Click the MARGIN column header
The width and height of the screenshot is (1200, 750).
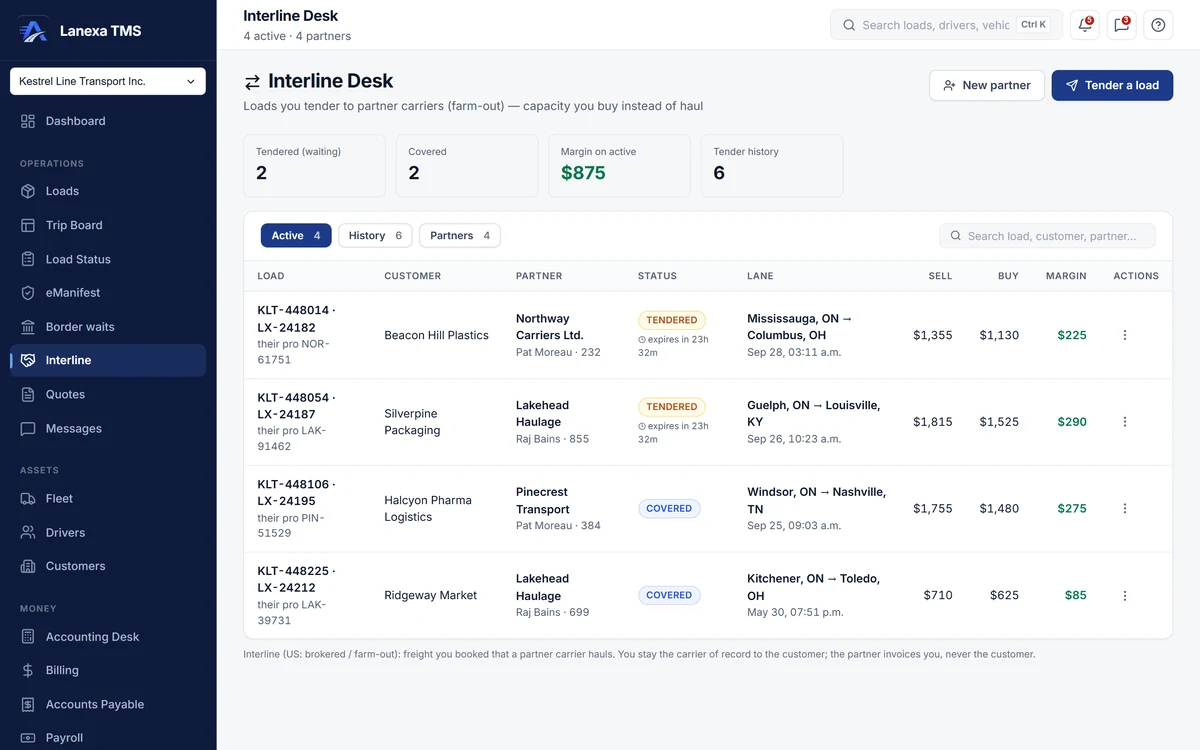[1066, 276]
